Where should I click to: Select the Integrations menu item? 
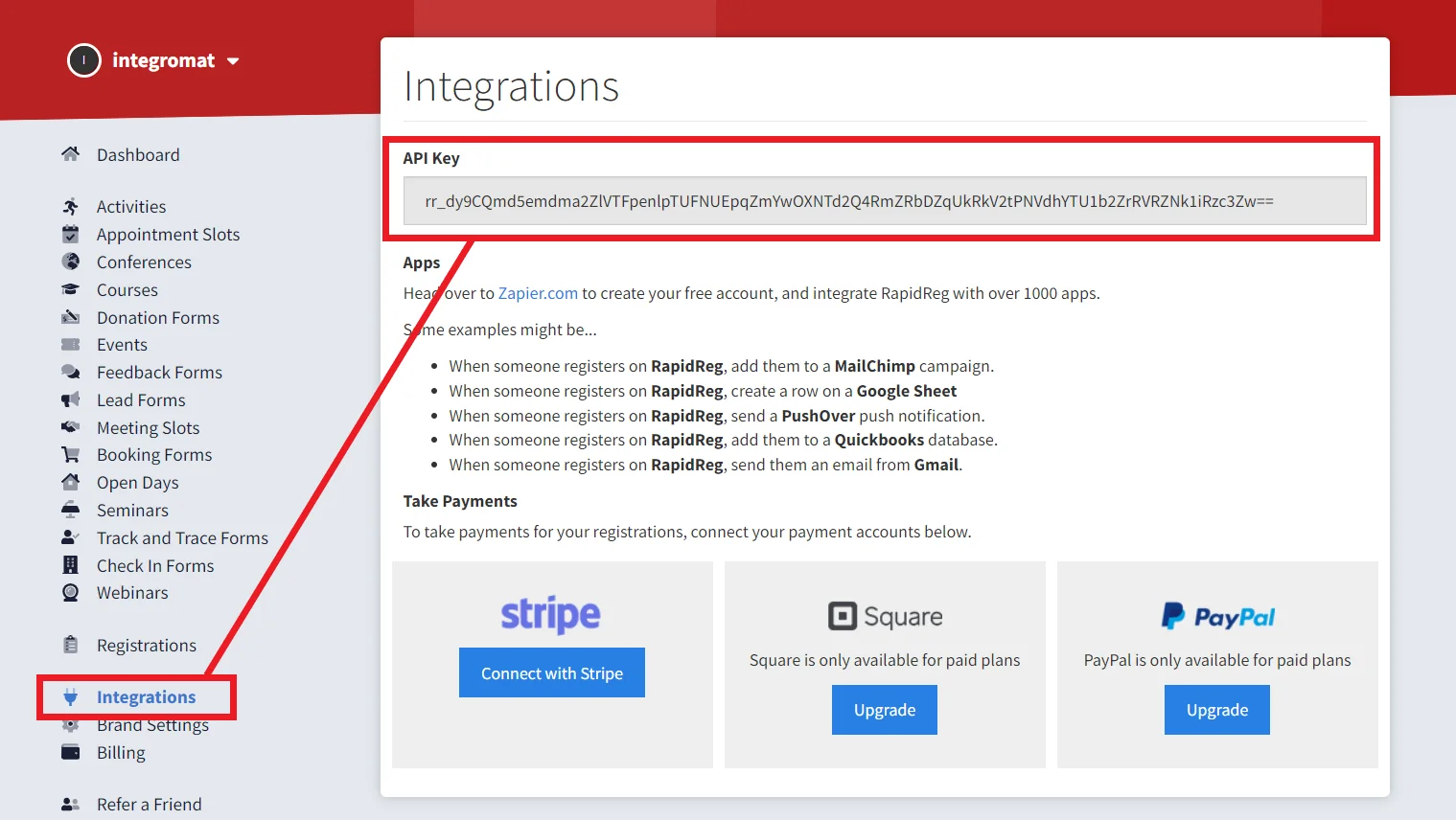click(146, 697)
